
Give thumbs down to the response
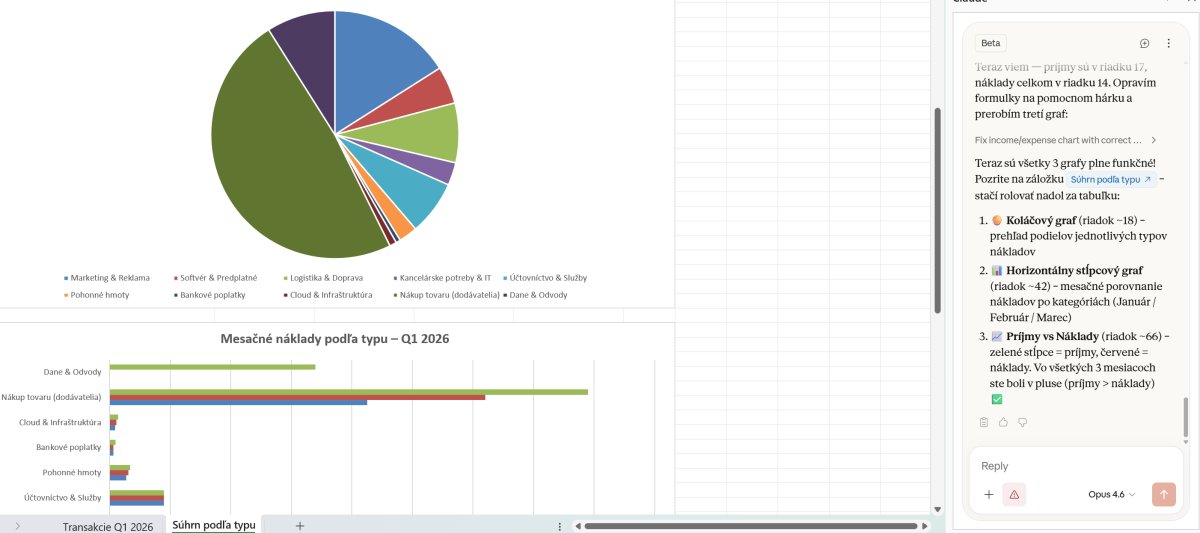pyautogui.click(x=1022, y=422)
